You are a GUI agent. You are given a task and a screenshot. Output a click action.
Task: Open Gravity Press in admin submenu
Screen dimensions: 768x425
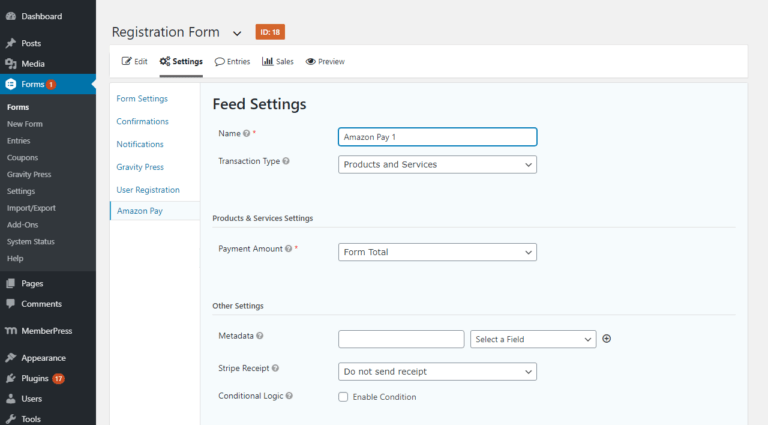point(29,174)
